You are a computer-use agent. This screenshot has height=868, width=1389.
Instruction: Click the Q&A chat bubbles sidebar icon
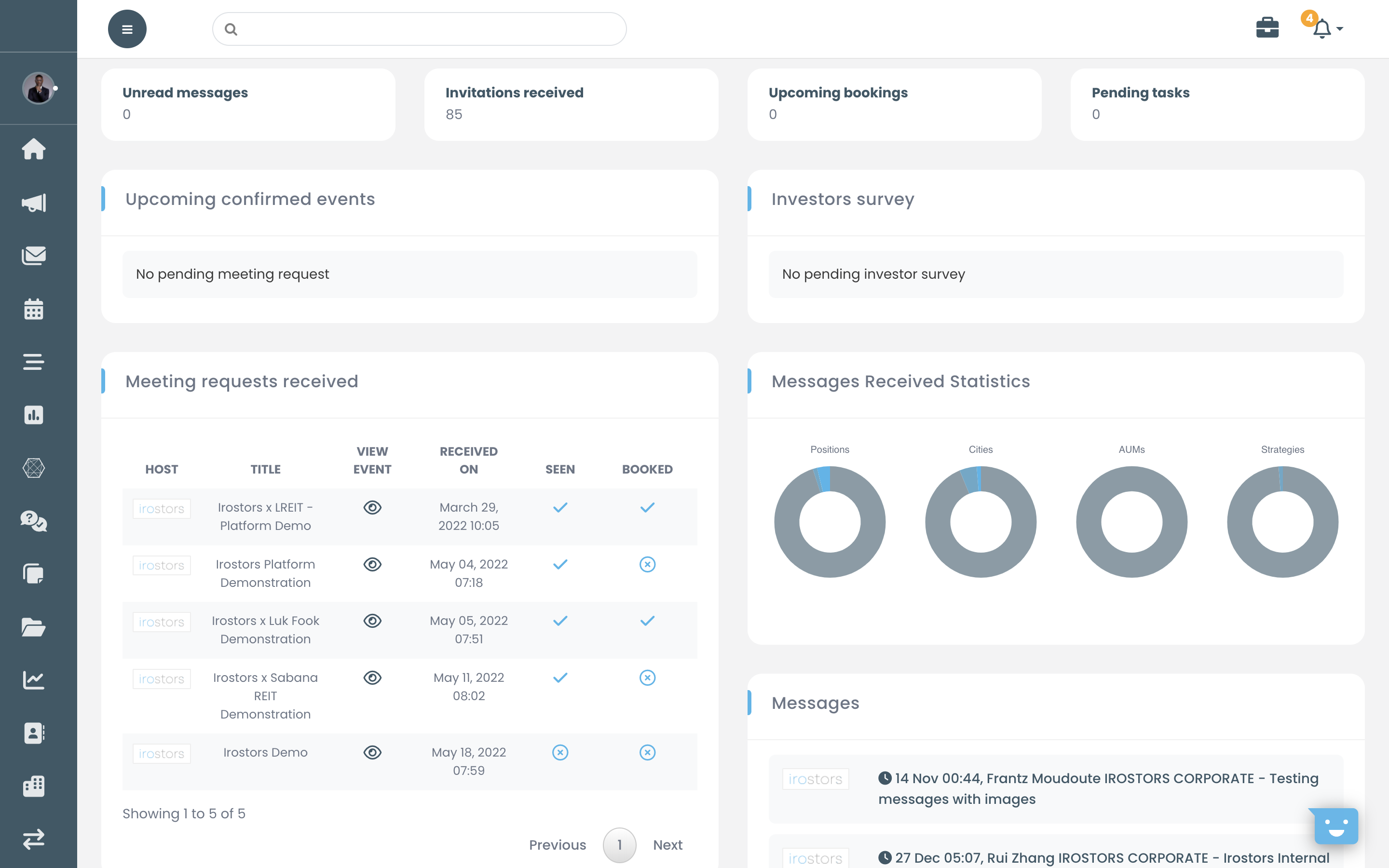tap(34, 521)
